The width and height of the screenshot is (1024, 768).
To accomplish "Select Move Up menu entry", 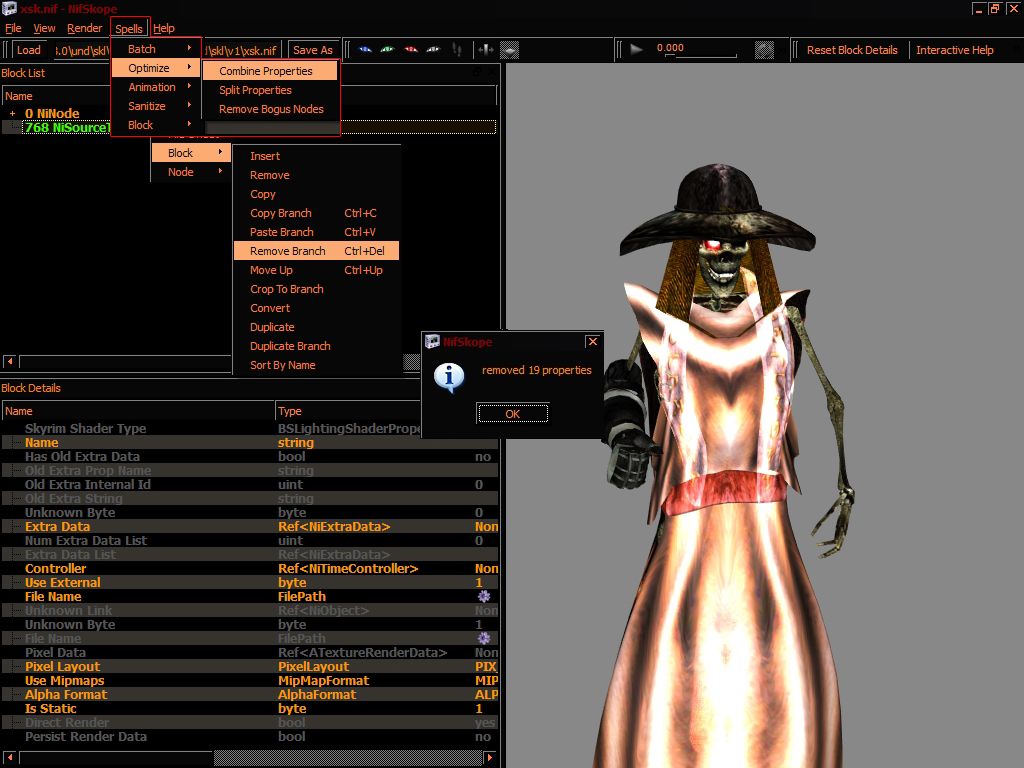I will [x=316, y=270].
